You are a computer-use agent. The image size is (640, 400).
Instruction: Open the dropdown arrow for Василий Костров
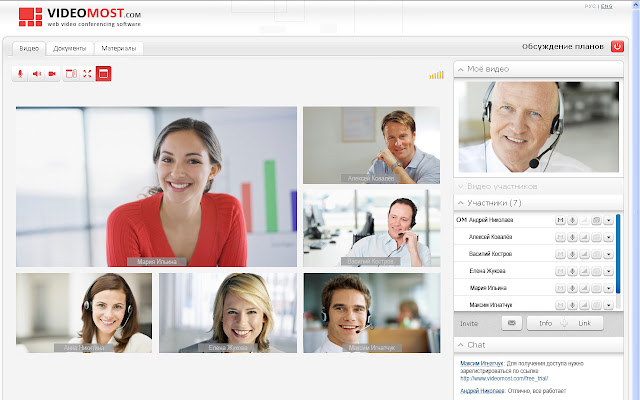coord(608,254)
